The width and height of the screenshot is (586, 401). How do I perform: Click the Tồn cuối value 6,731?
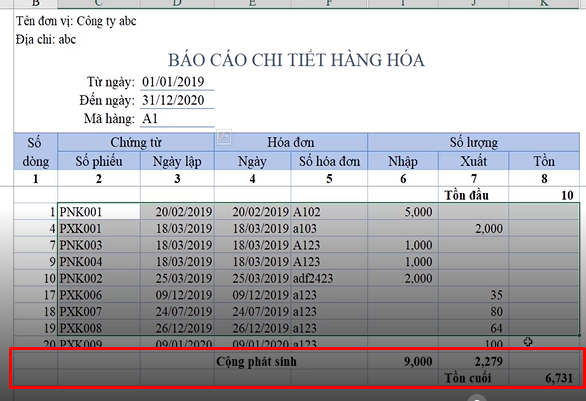point(544,378)
